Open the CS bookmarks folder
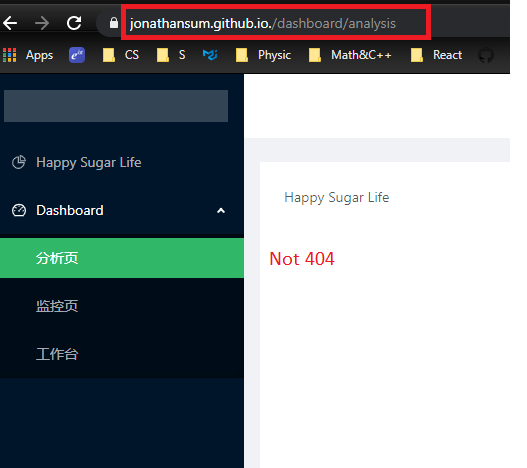527x468 pixels. [120, 55]
